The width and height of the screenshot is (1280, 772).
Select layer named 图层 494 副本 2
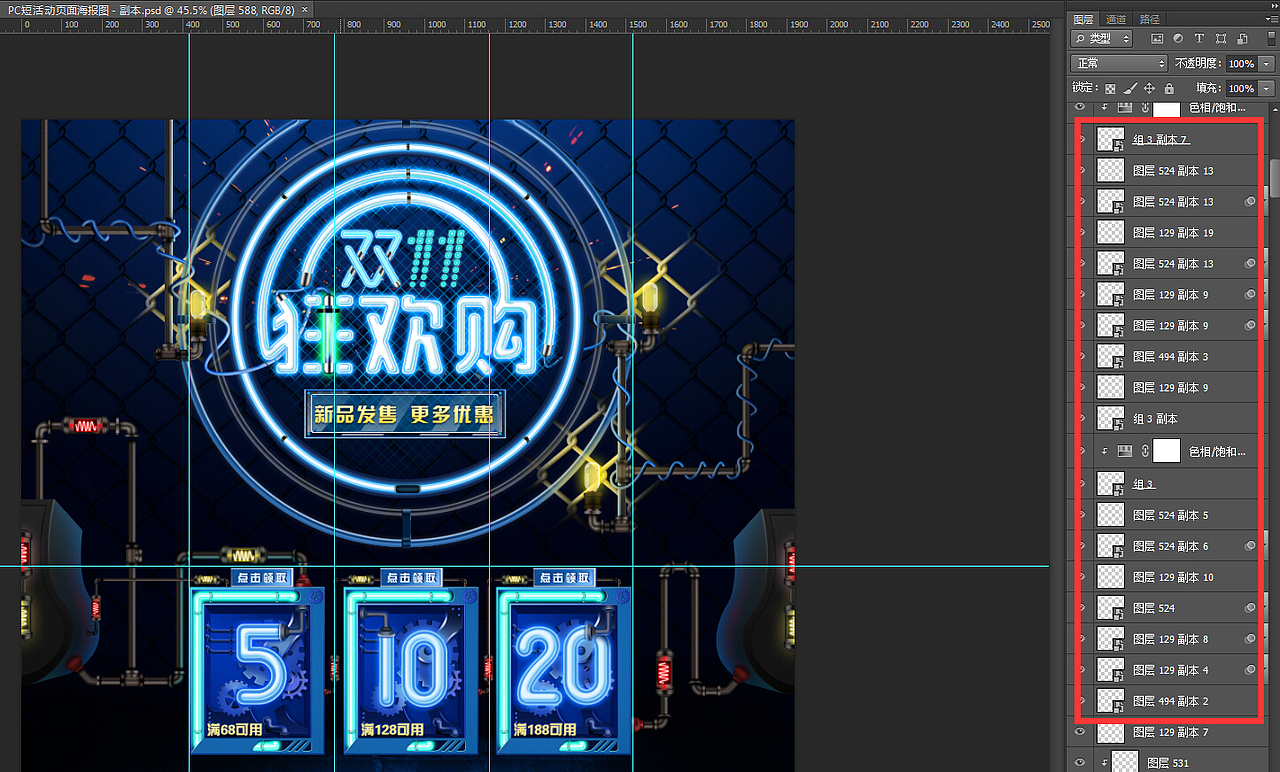click(1170, 702)
